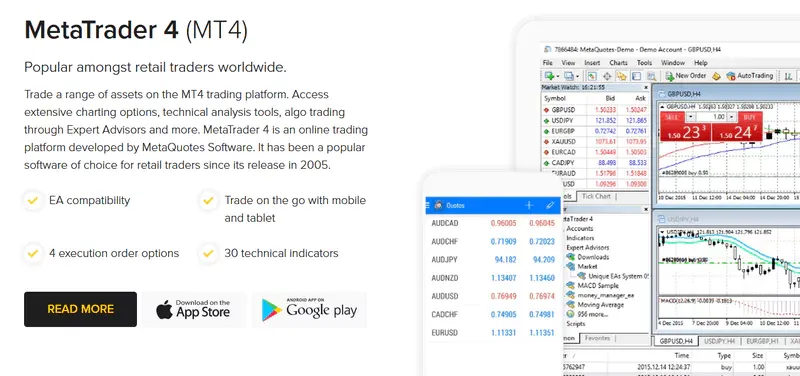Switch to the Favorites tab in Navigator

[x=598, y=338]
